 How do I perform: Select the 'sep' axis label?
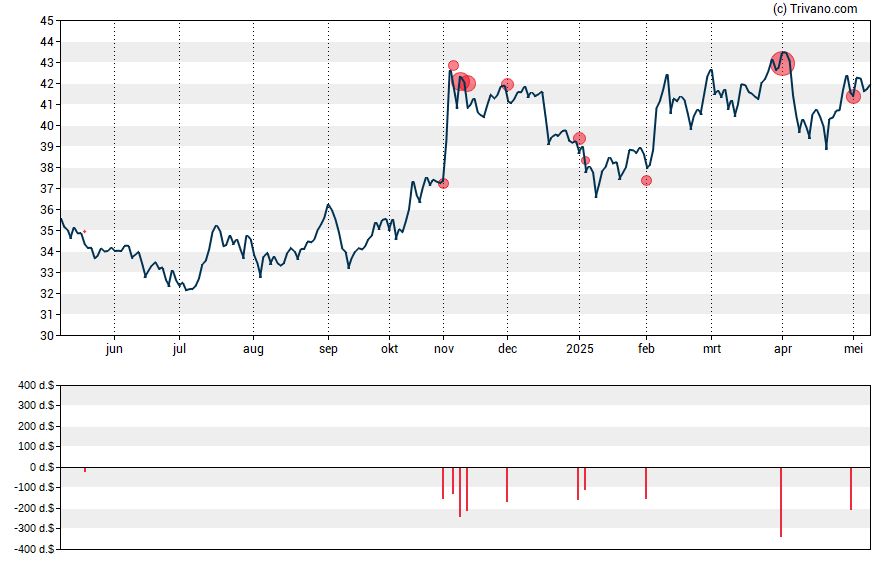[x=328, y=349]
